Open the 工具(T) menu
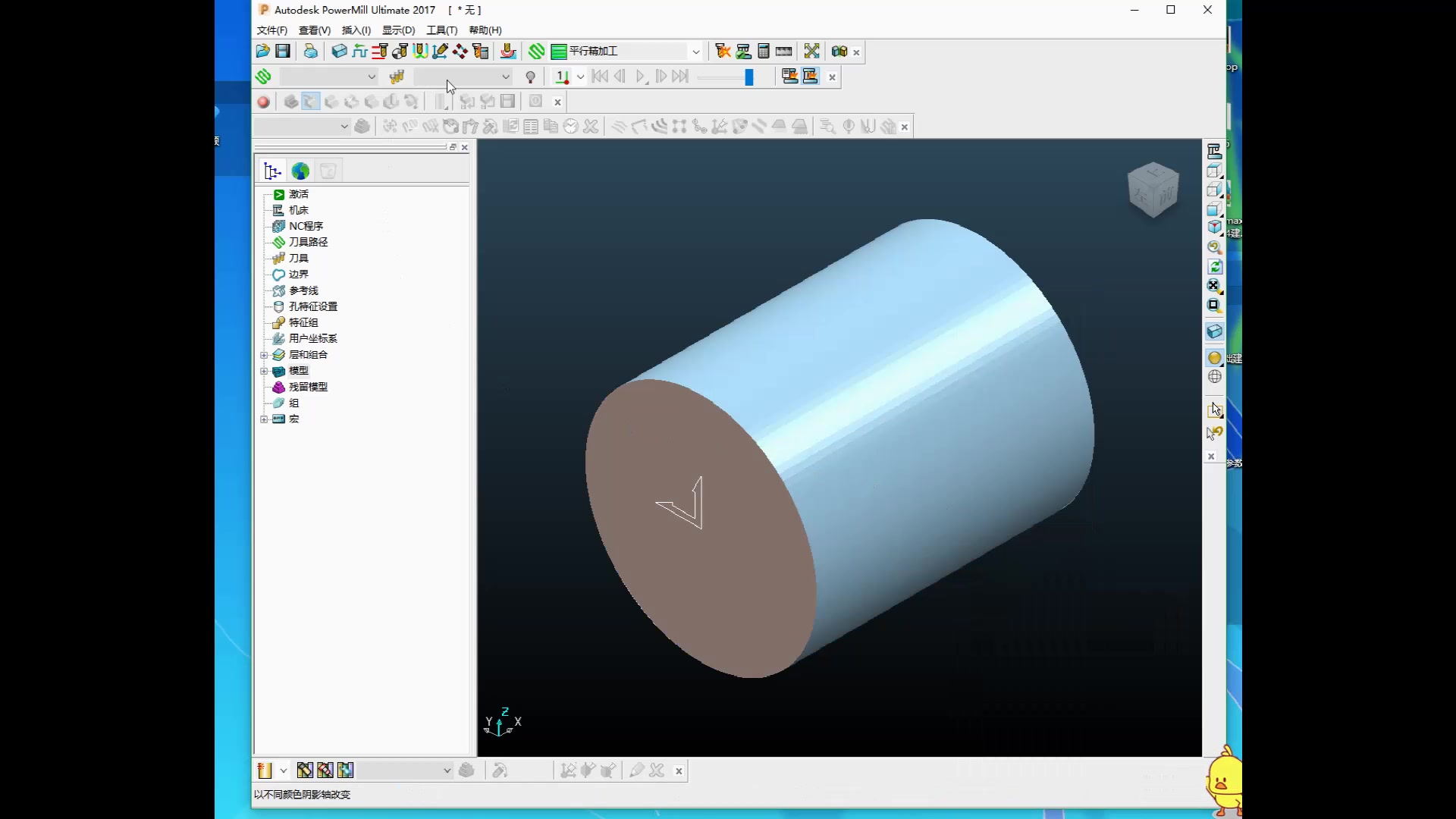Viewport: 1456px width, 819px height. tap(441, 30)
